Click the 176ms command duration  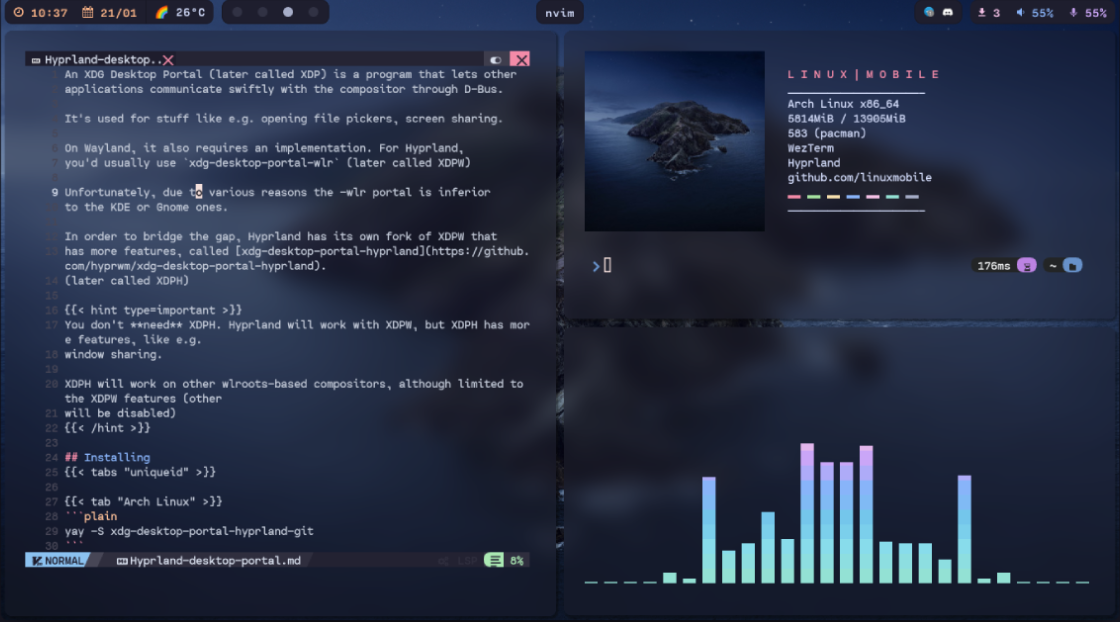point(994,266)
